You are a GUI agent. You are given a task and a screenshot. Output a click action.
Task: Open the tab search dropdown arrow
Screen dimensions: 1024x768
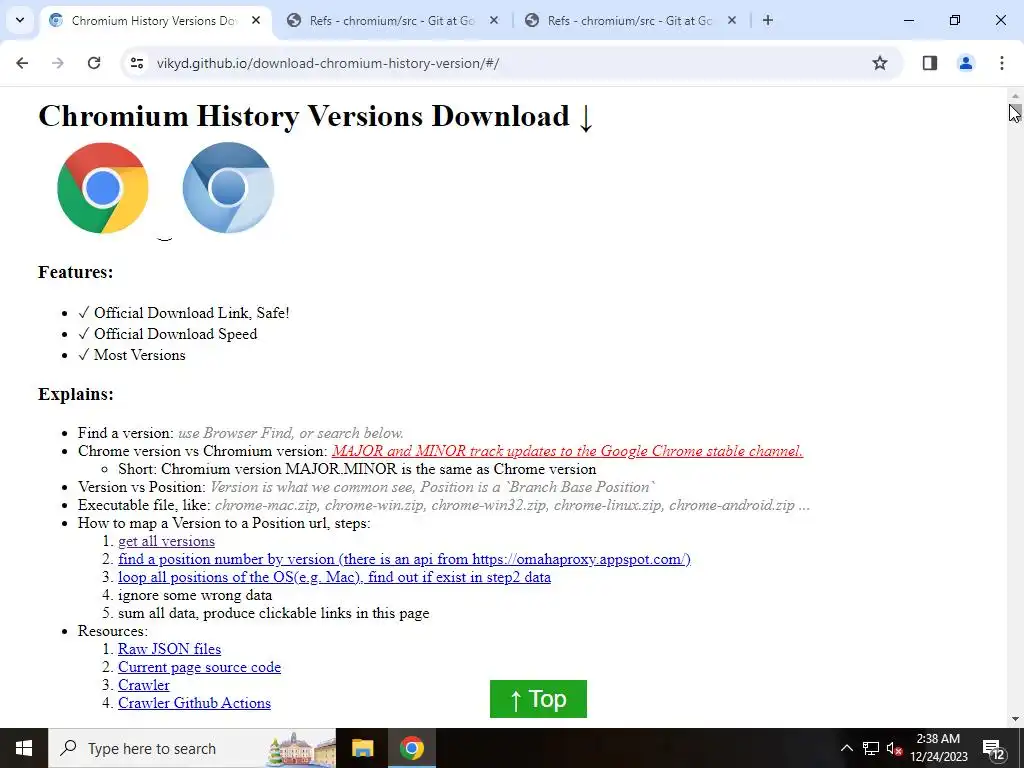pos(20,20)
